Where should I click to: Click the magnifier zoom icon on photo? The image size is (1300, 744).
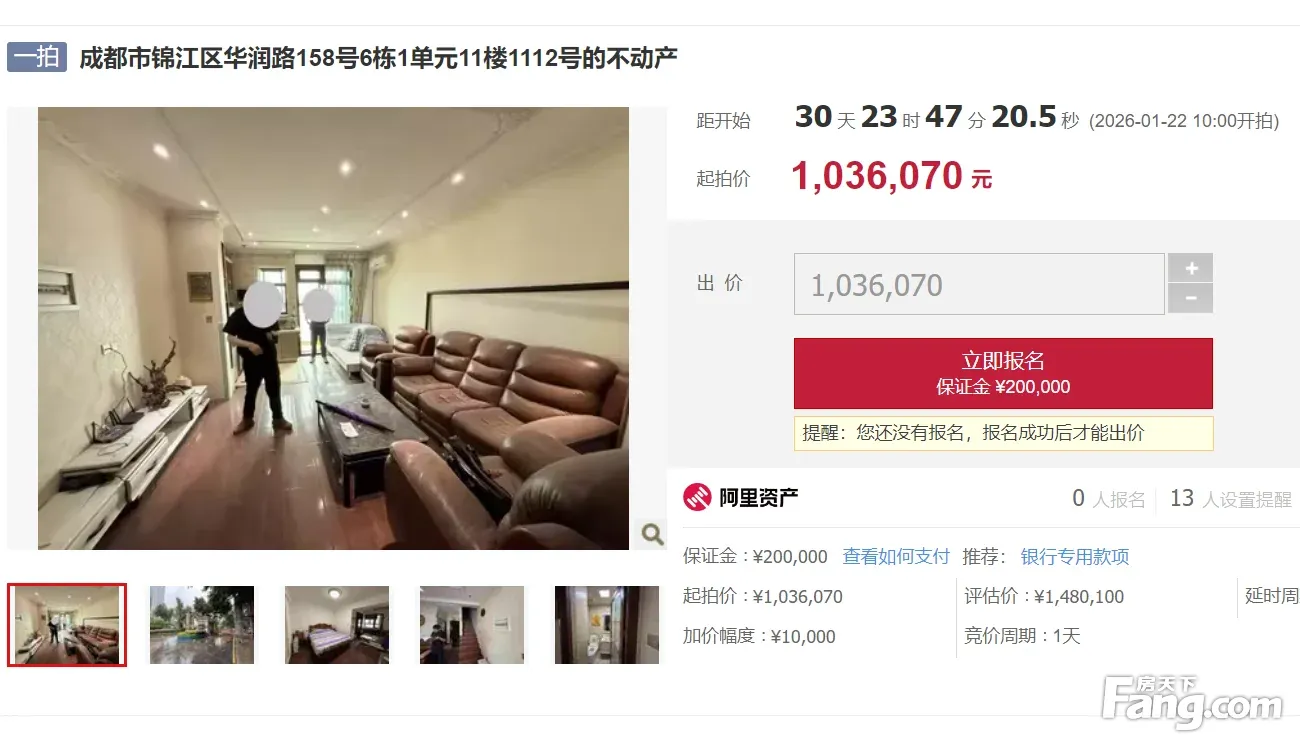click(652, 534)
